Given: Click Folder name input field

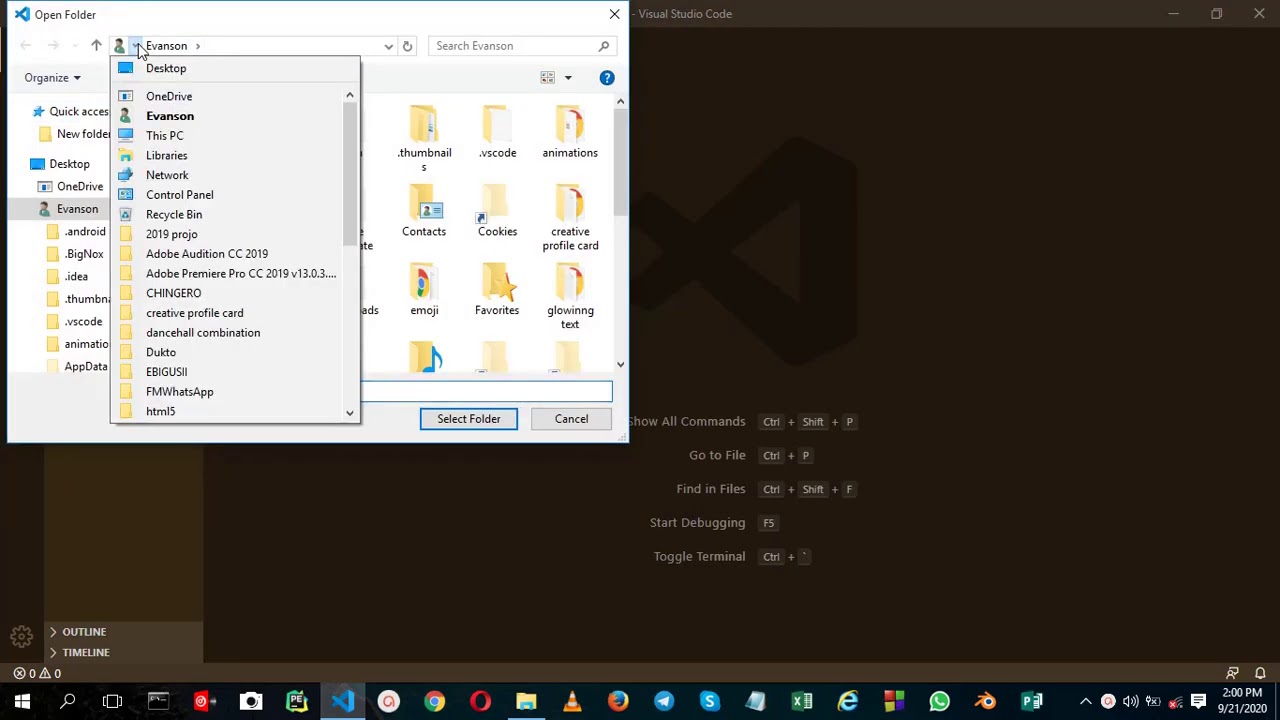Looking at the screenshot, I should click(486, 391).
